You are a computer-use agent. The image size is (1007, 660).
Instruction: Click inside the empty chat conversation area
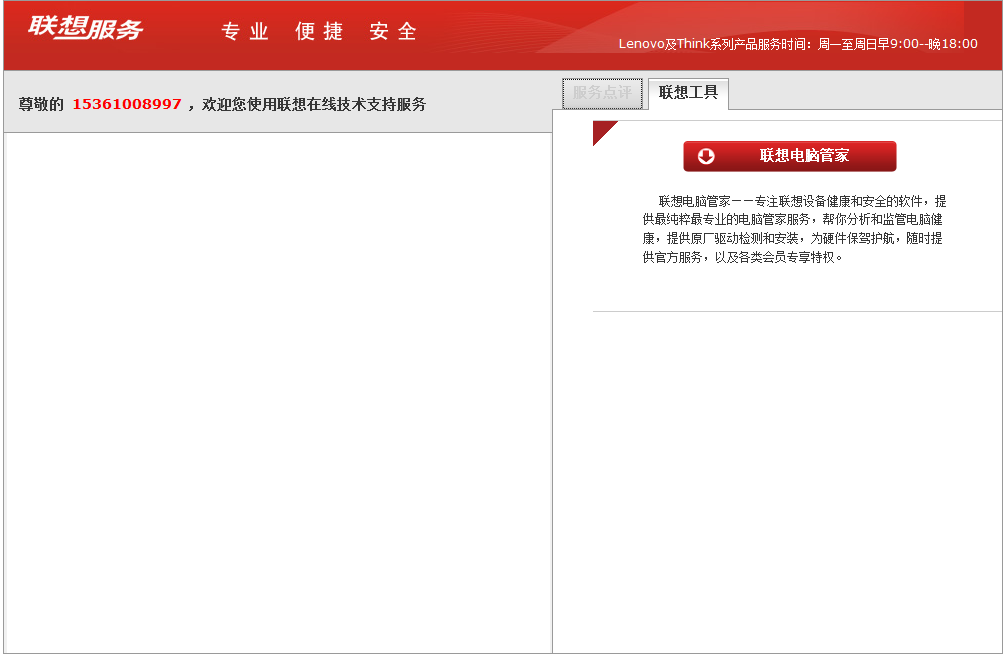pyautogui.click(x=278, y=393)
